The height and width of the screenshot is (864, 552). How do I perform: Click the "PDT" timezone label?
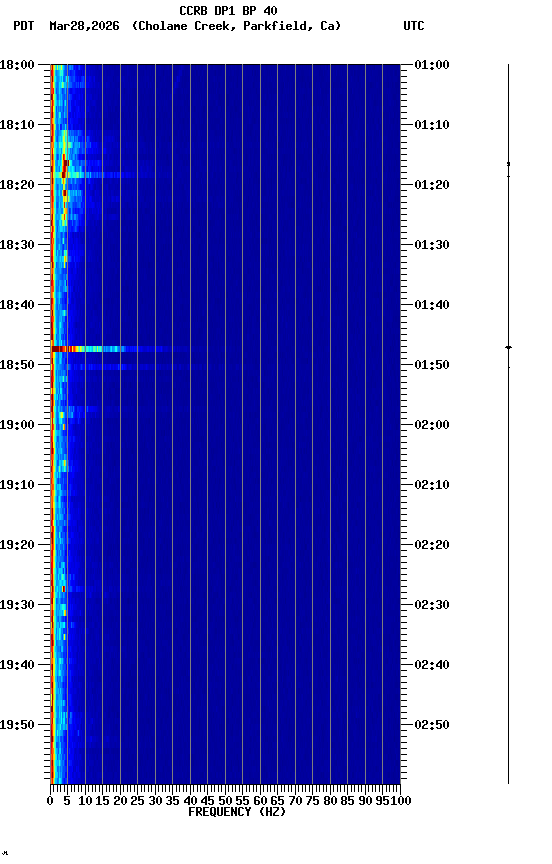pos(24,26)
